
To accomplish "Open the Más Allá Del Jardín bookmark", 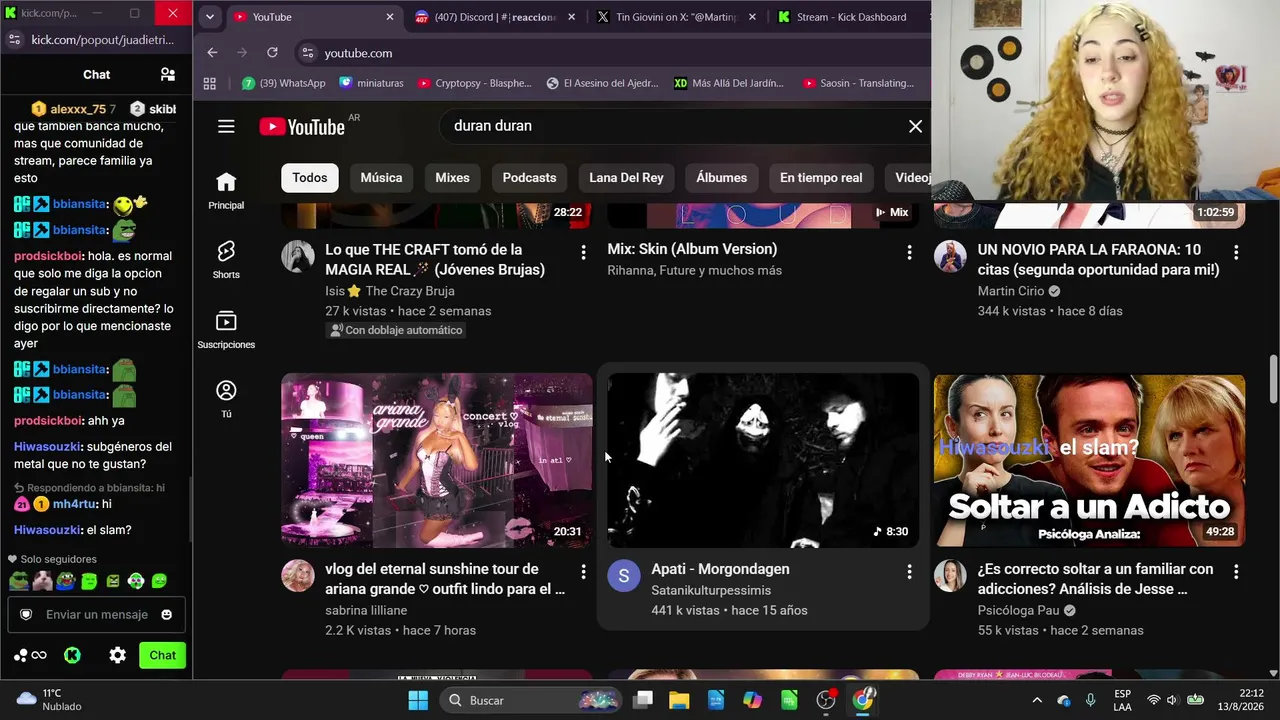I will click(730, 83).
